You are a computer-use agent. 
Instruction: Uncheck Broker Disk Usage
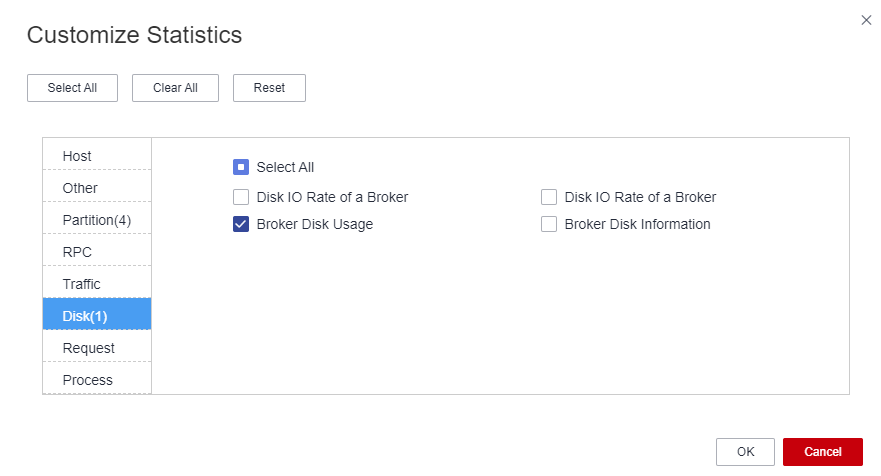(x=241, y=224)
